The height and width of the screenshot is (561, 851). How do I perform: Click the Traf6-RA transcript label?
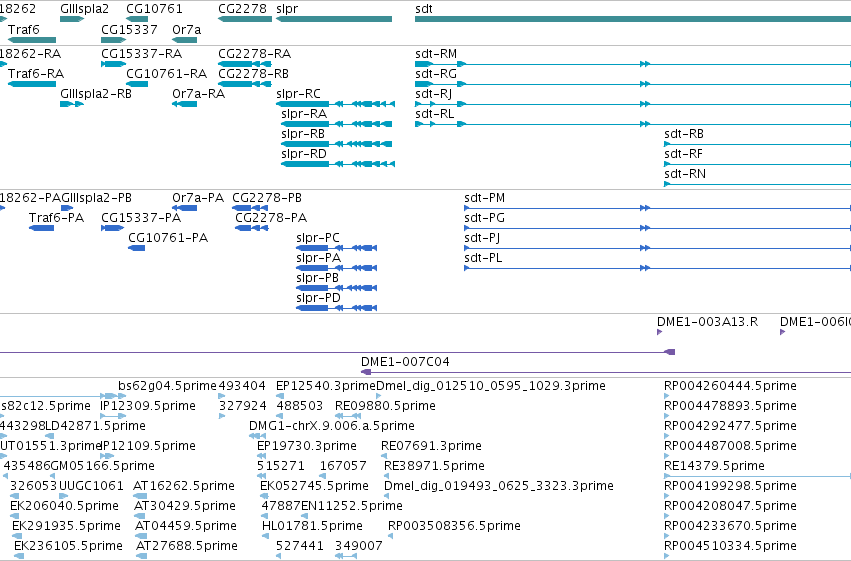36,73
